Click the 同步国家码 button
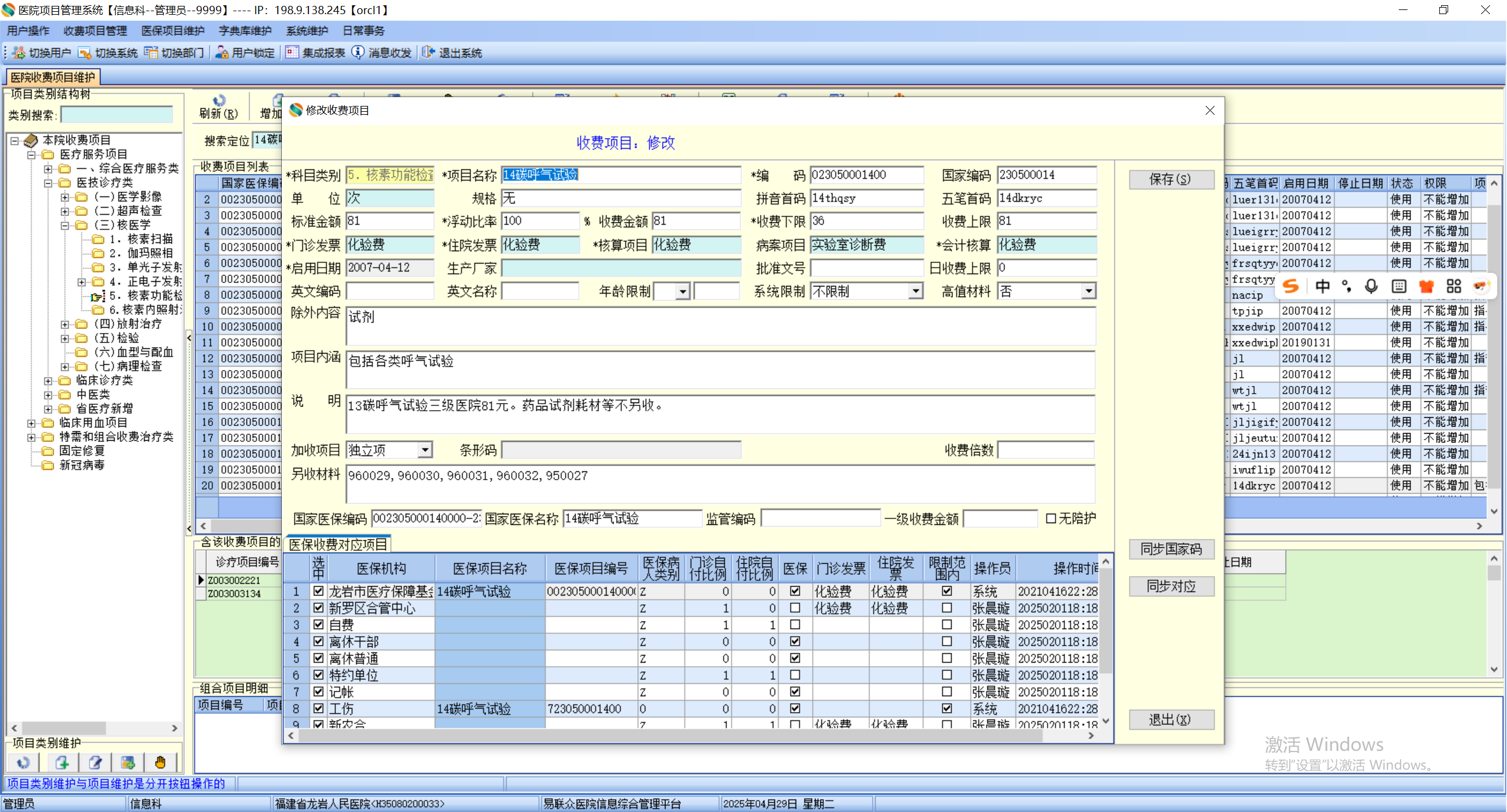Viewport: 1507px width, 812px height. [x=1170, y=549]
